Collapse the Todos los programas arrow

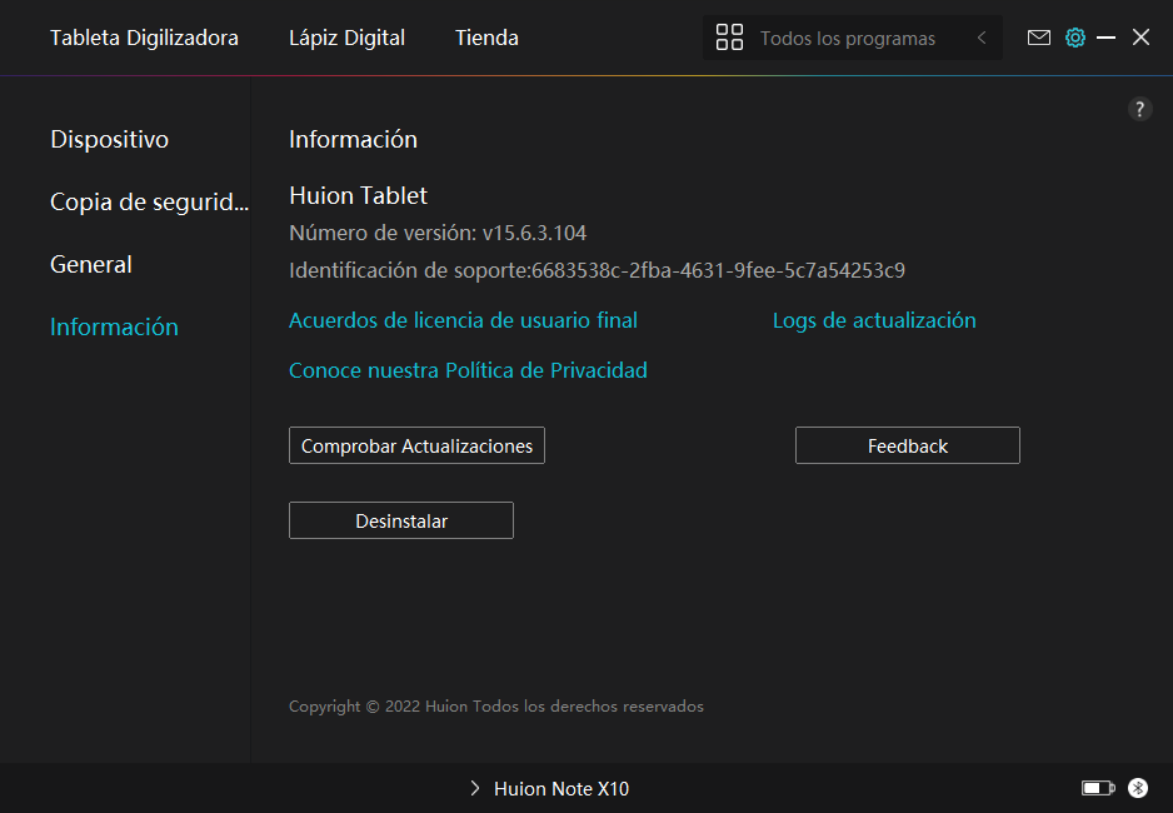tap(981, 37)
